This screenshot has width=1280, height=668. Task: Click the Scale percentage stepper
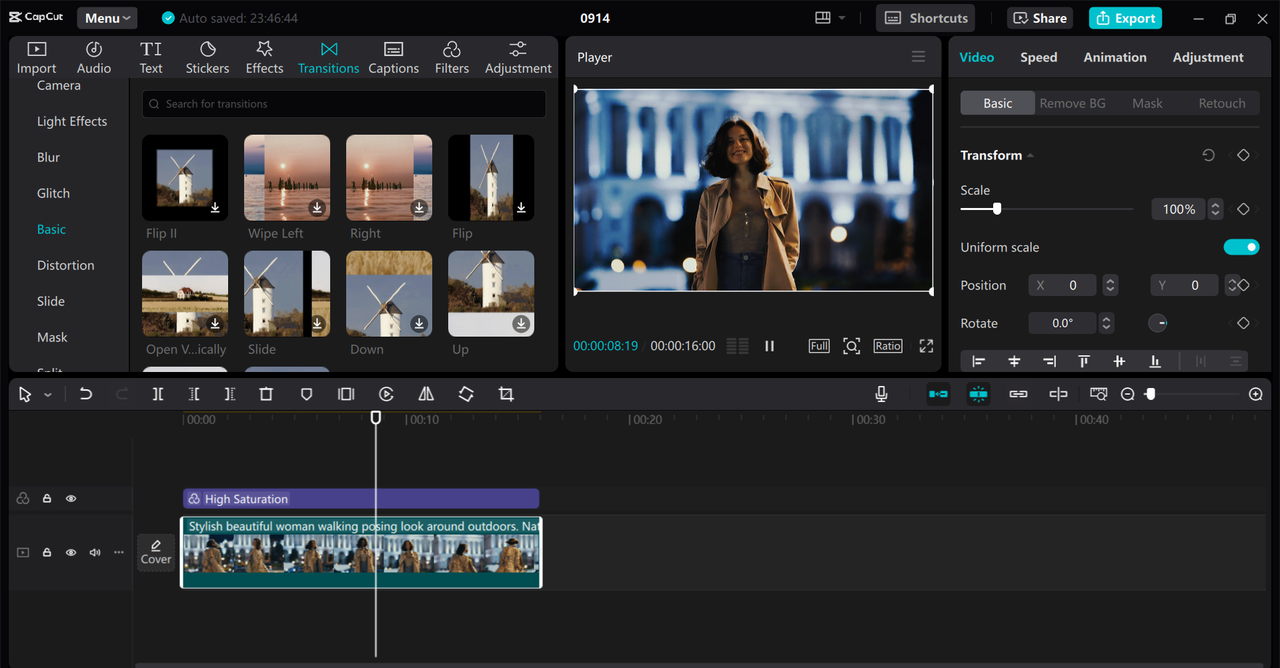click(1215, 209)
